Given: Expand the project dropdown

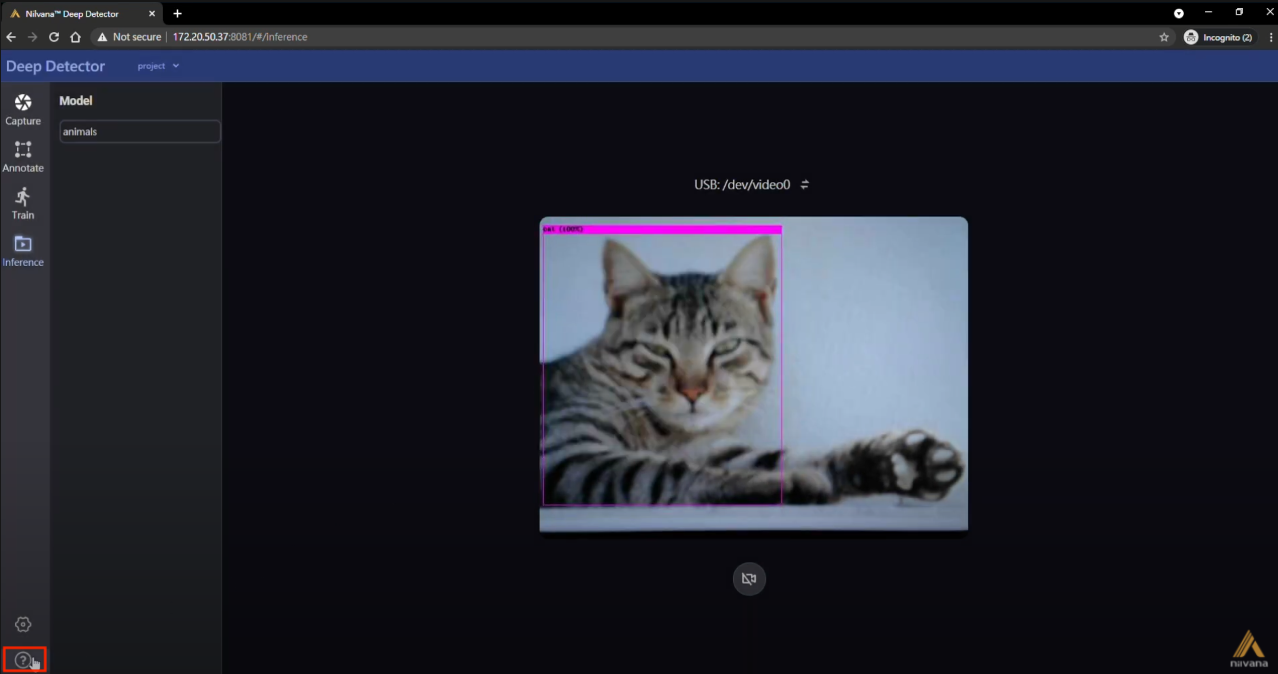Looking at the screenshot, I should click(158, 66).
